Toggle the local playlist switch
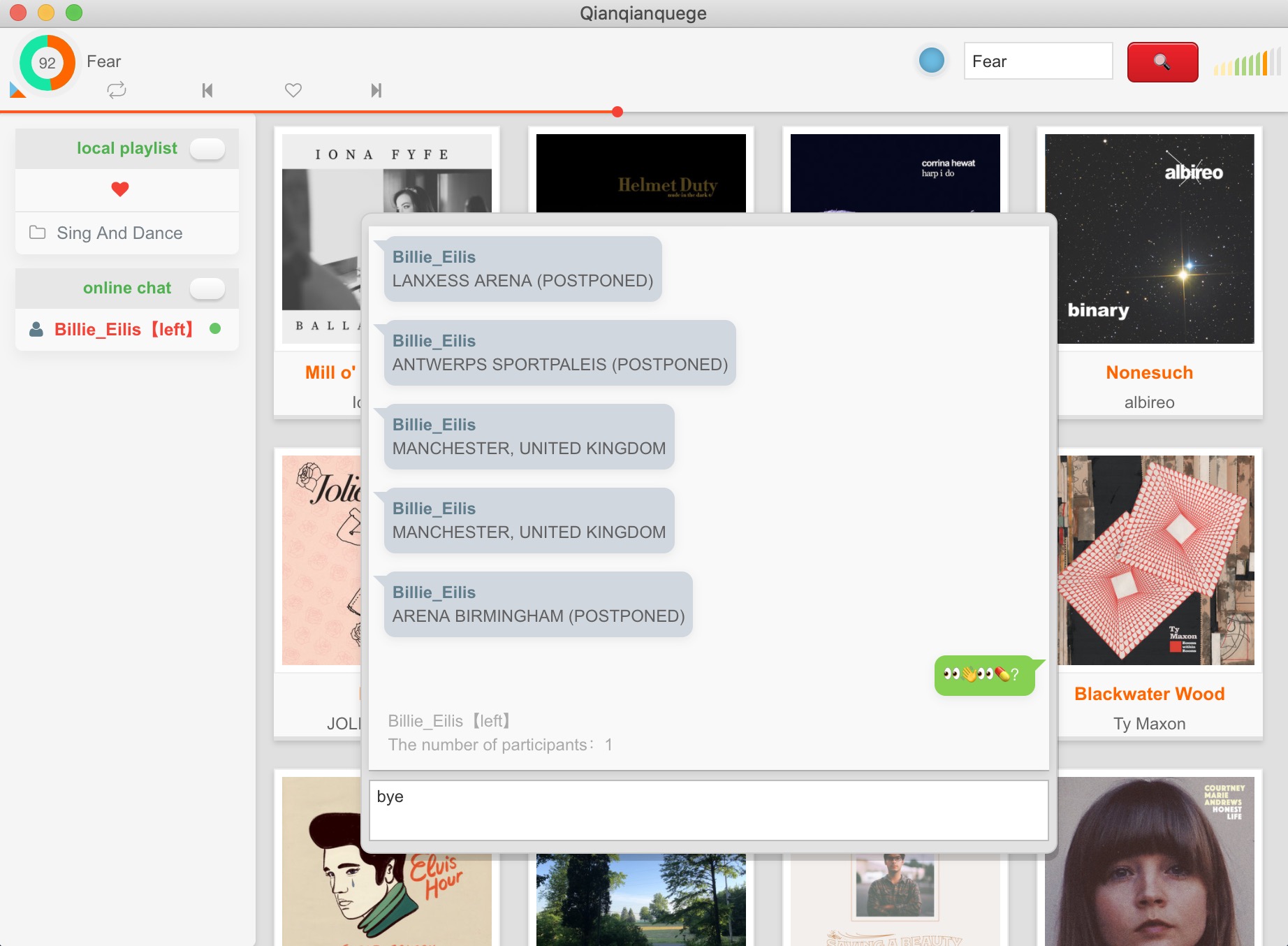 point(207,148)
